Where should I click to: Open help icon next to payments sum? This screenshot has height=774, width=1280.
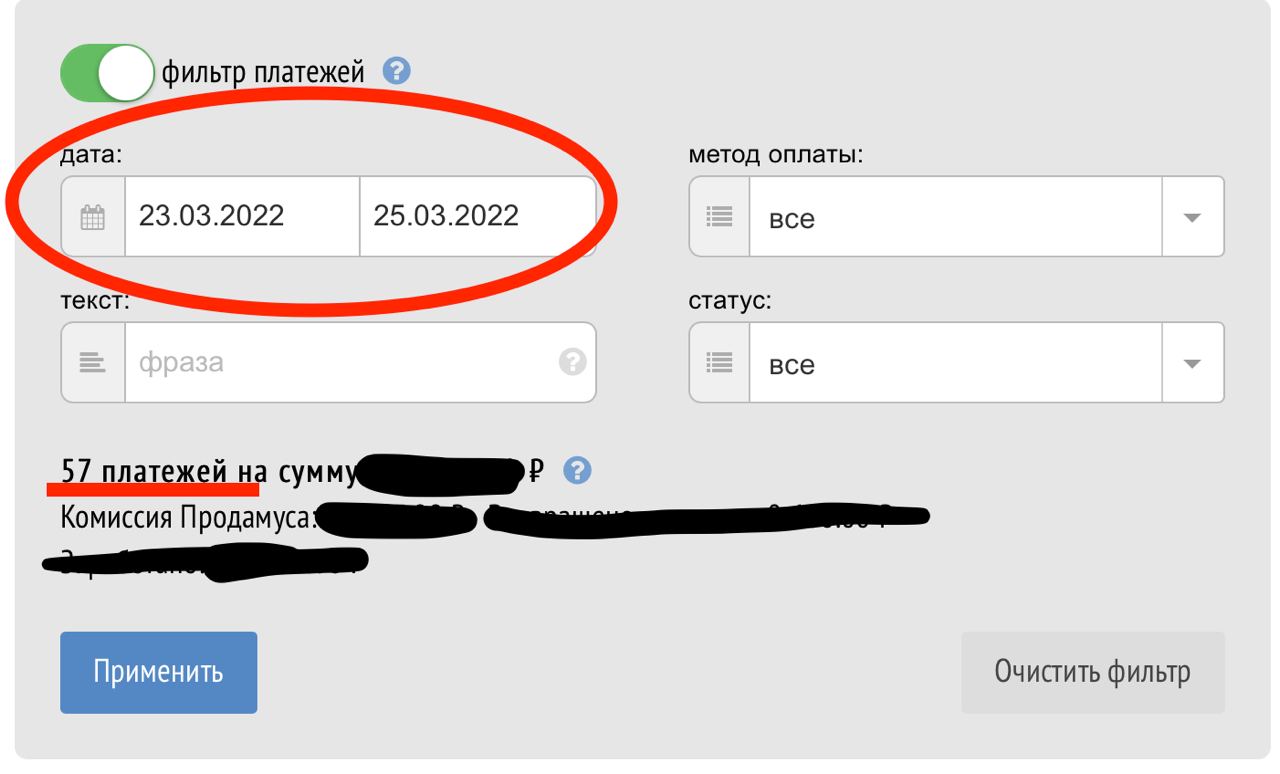point(577,470)
